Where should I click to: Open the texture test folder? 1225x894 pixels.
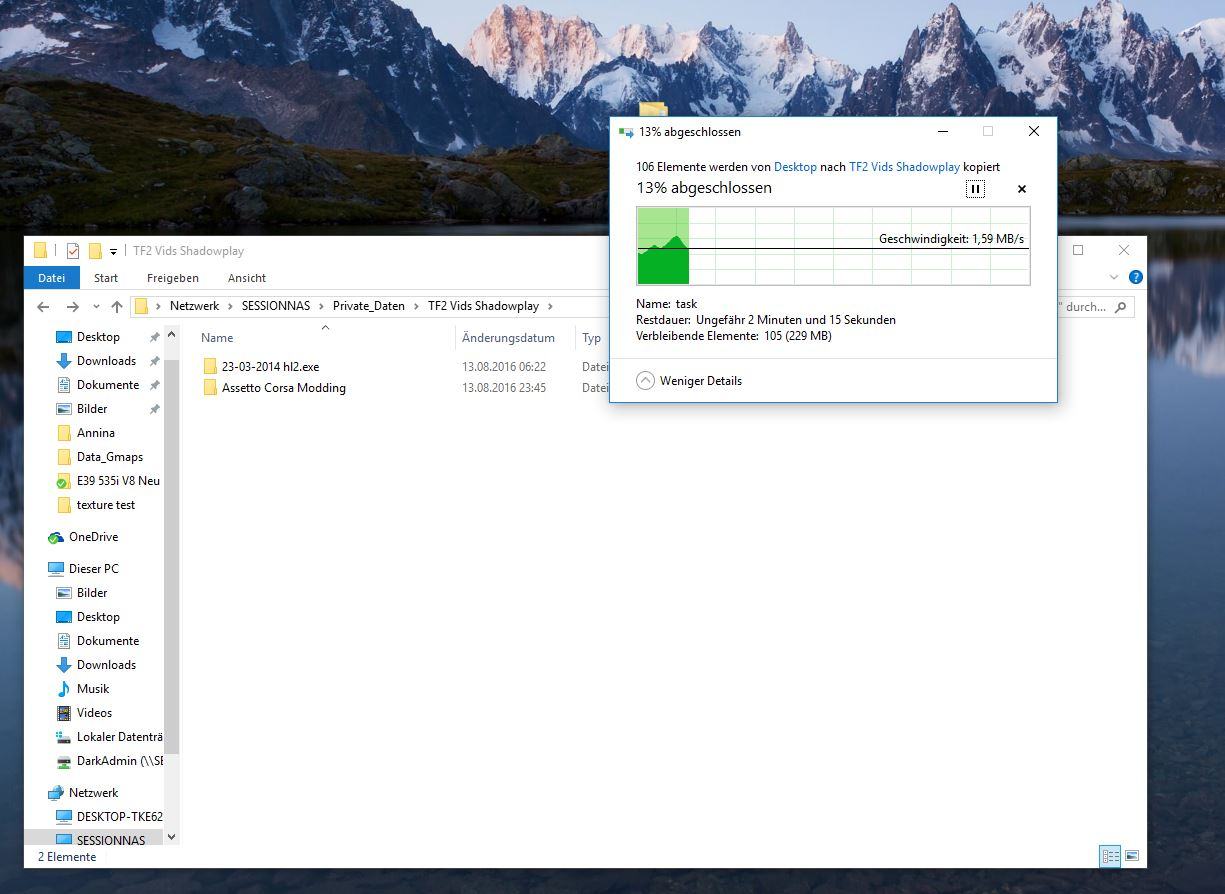pyautogui.click(x=105, y=505)
